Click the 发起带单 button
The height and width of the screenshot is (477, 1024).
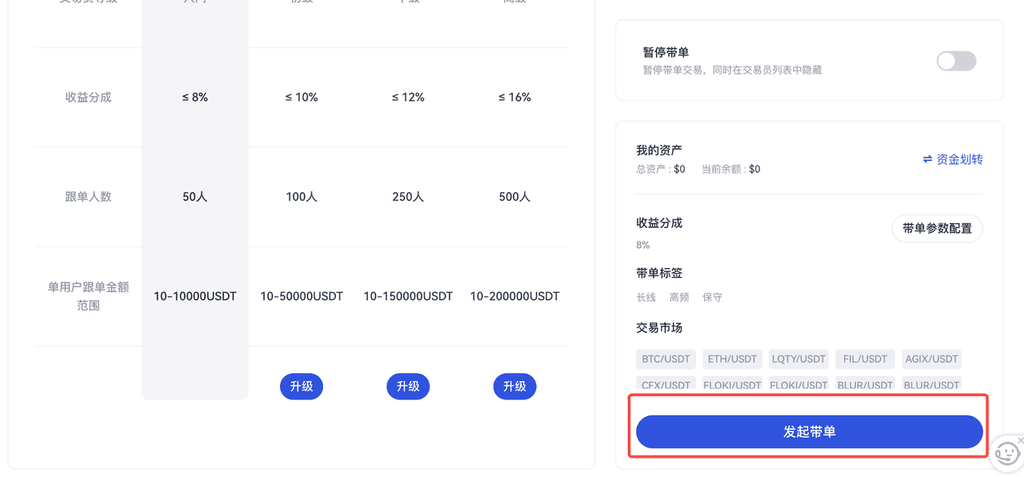click(x=809, y=432)
